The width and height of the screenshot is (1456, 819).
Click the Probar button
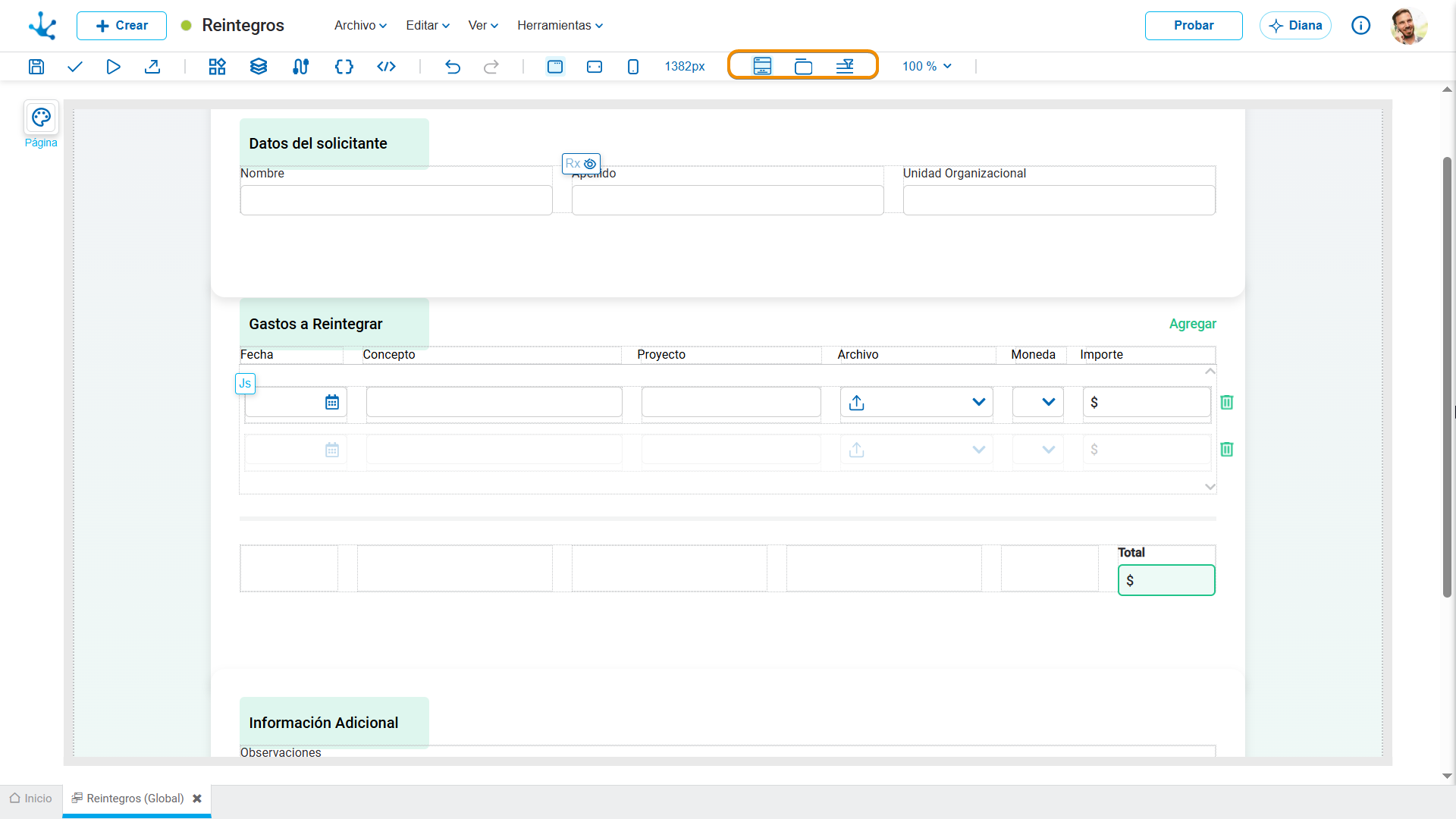tap(1194, 25)
